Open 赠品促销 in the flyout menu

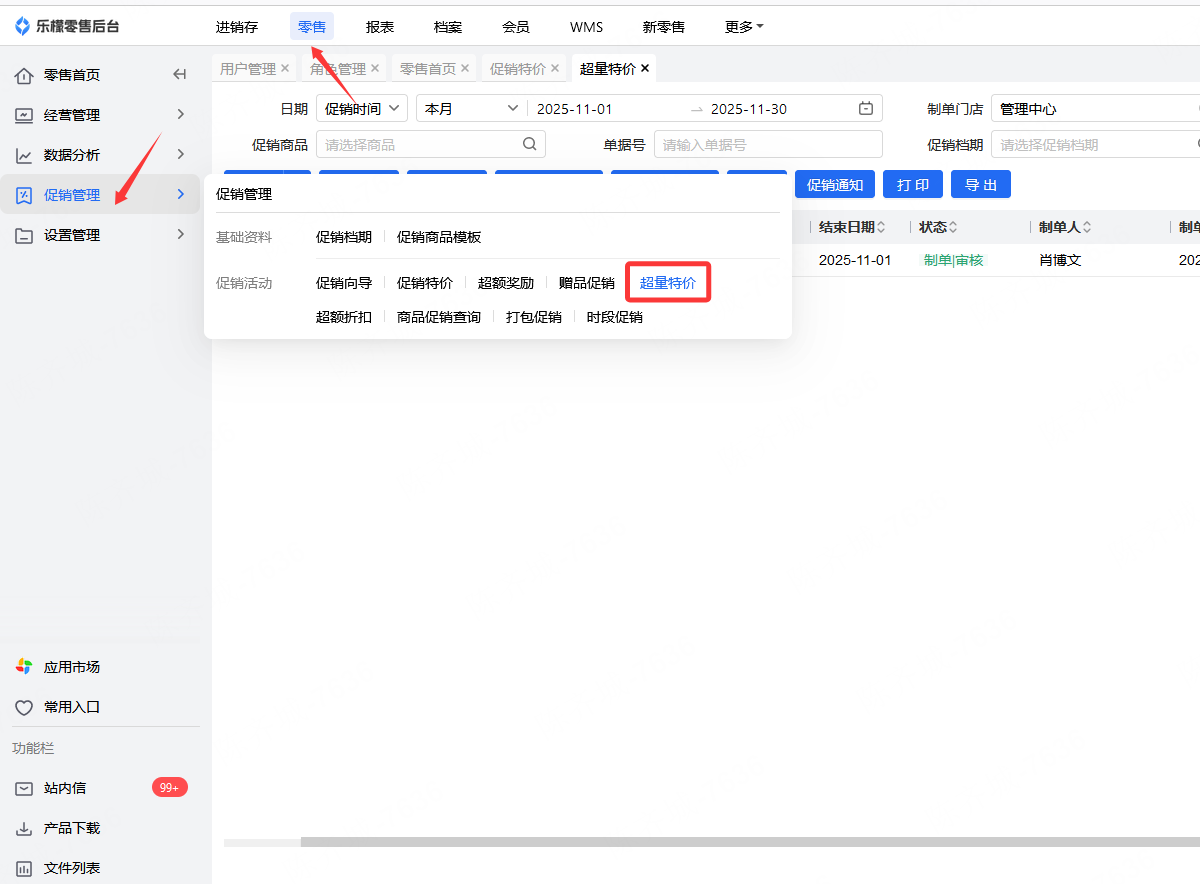(x=587, y=283)
